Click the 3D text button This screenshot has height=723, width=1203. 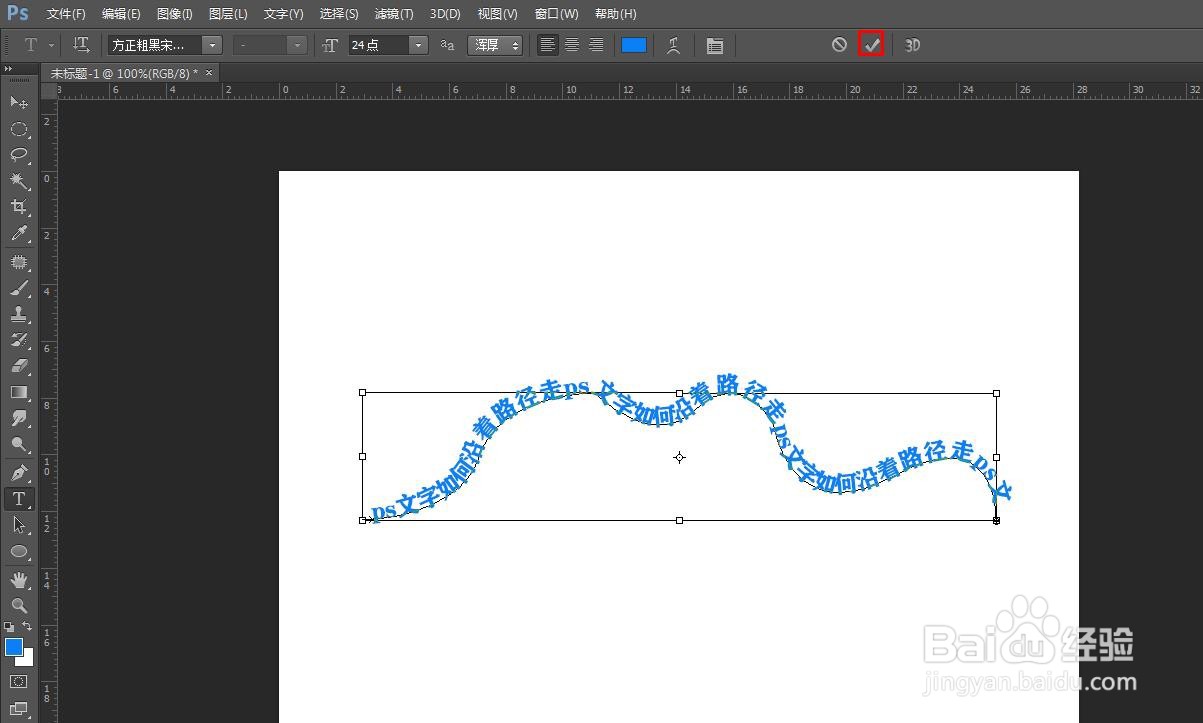912,45
